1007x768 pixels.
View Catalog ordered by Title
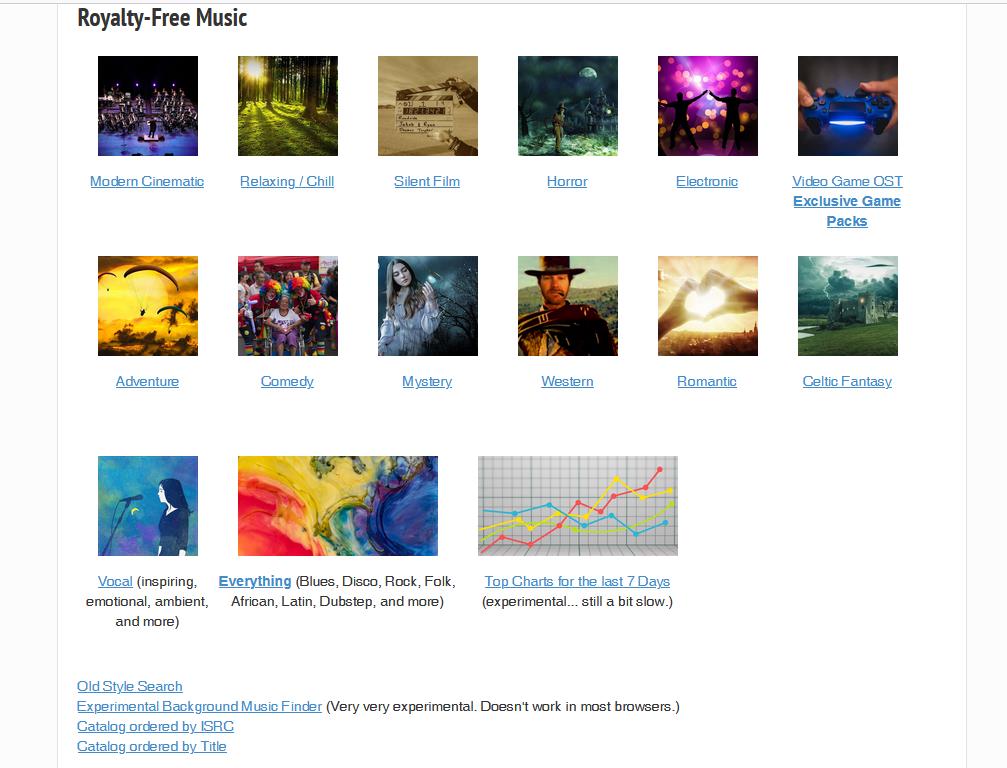click(x=152, y=746)
